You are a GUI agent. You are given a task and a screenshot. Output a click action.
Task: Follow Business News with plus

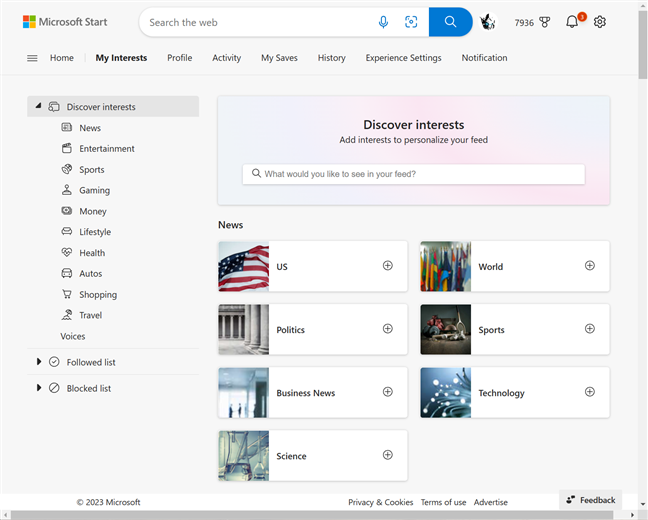(388, 392)
